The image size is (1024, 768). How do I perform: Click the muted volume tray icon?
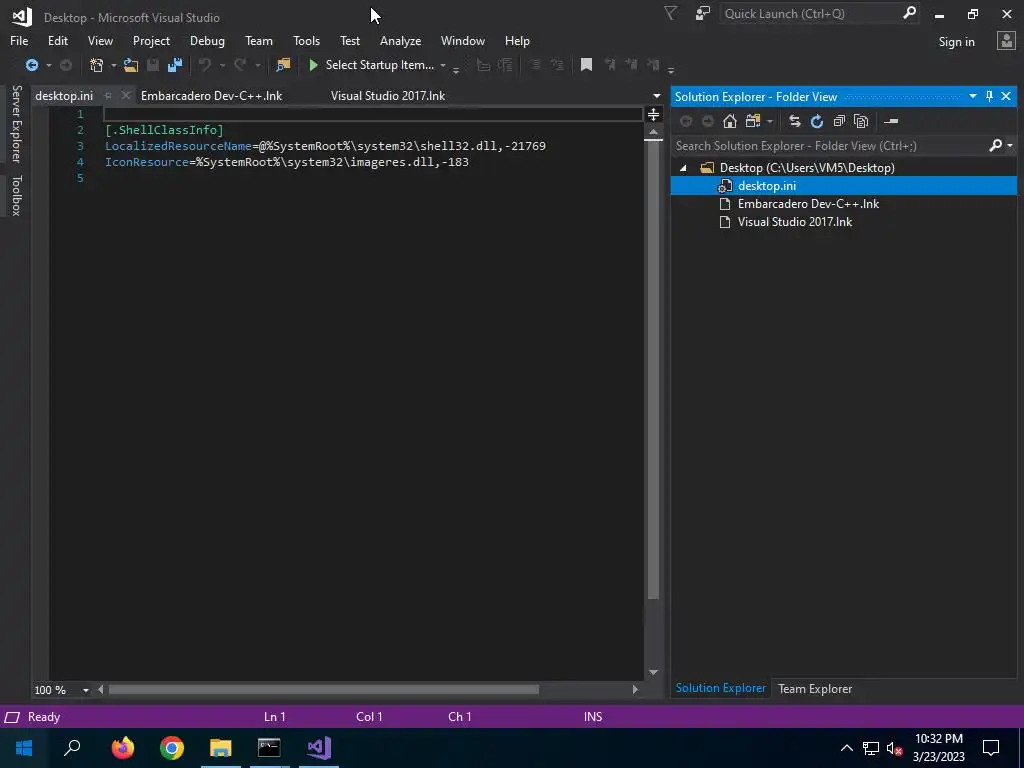click(x=894, y=748)
